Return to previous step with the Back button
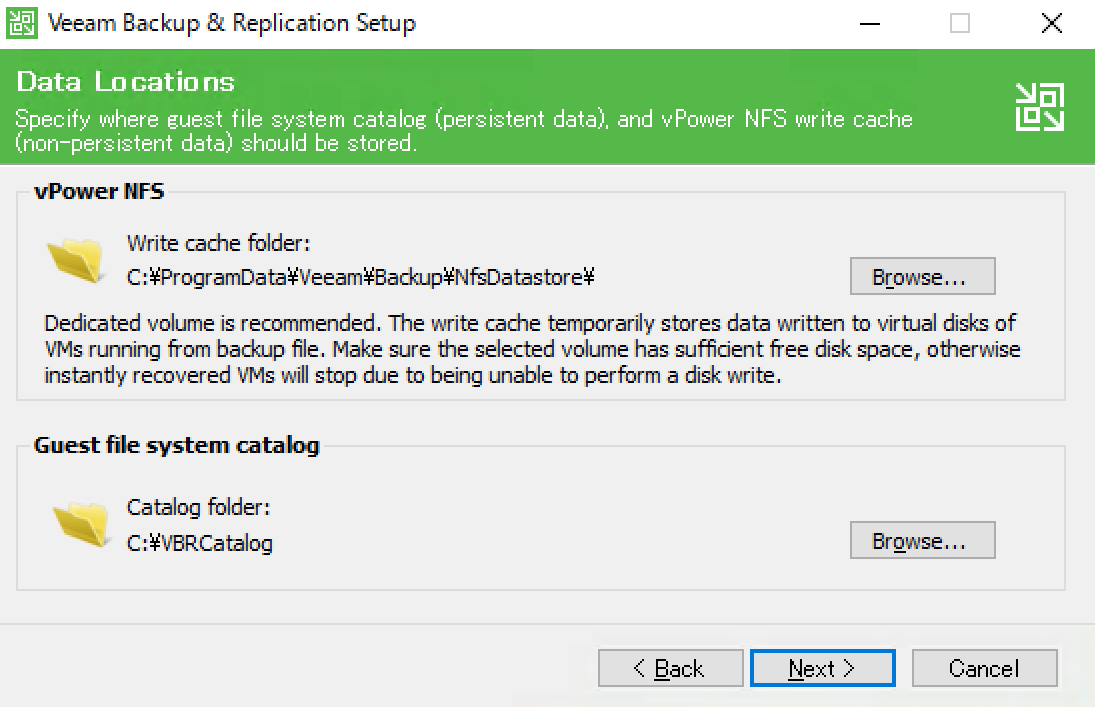The image size is (1095, 707). pos(670,668)
